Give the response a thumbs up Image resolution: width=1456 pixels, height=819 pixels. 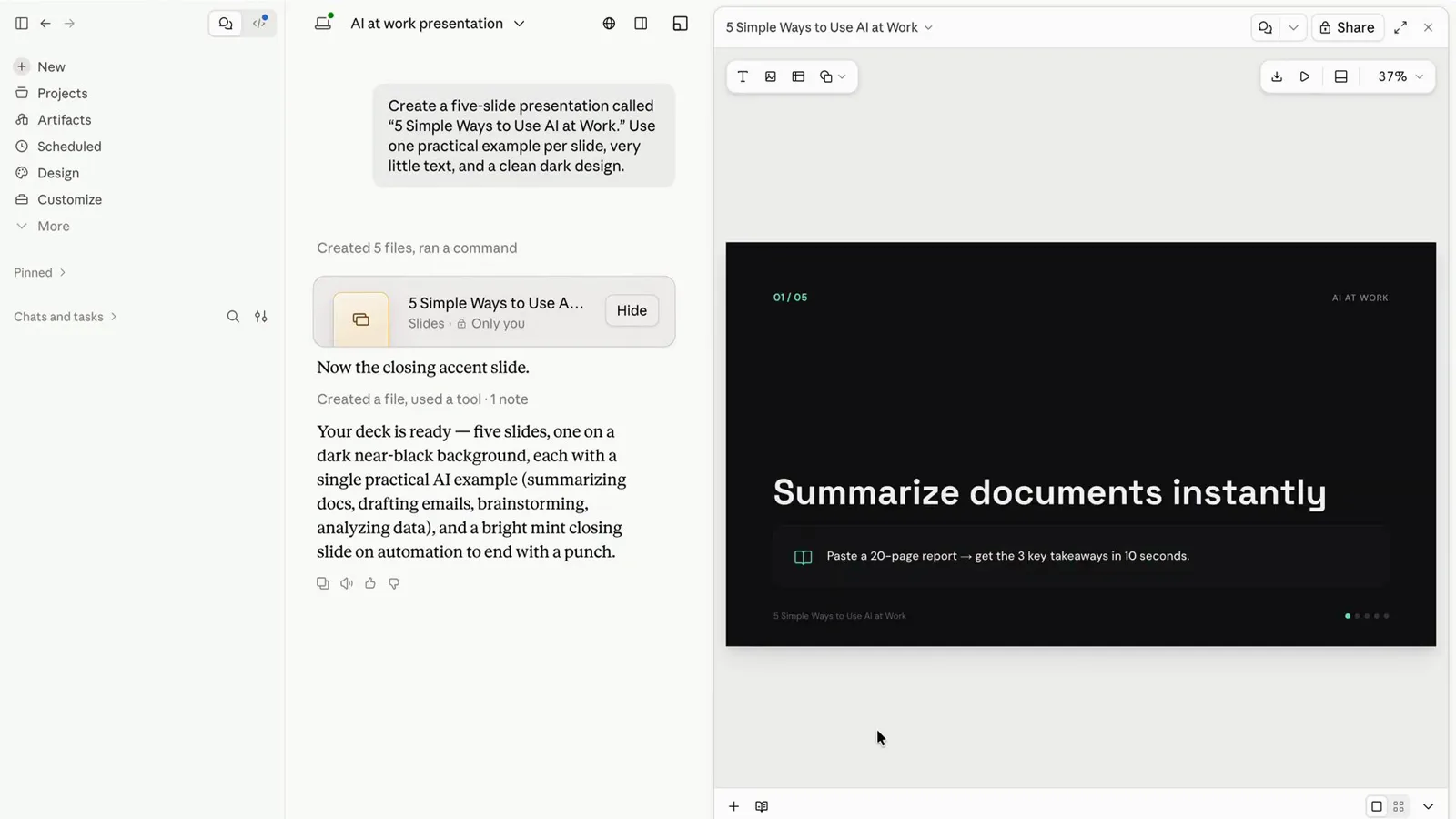(370, 583)
